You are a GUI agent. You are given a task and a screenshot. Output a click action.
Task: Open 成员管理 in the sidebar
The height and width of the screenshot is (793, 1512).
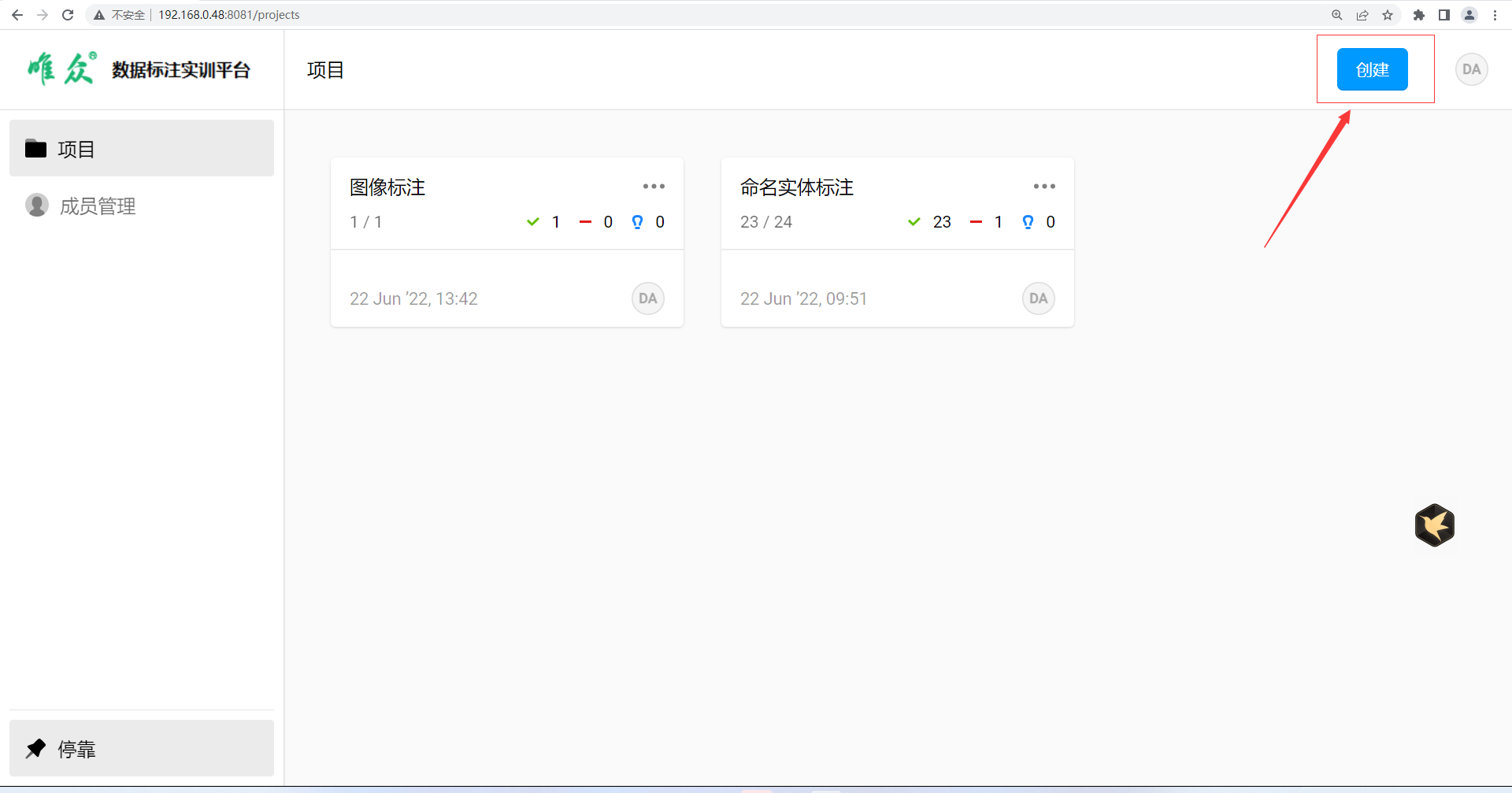click(98, 206)
